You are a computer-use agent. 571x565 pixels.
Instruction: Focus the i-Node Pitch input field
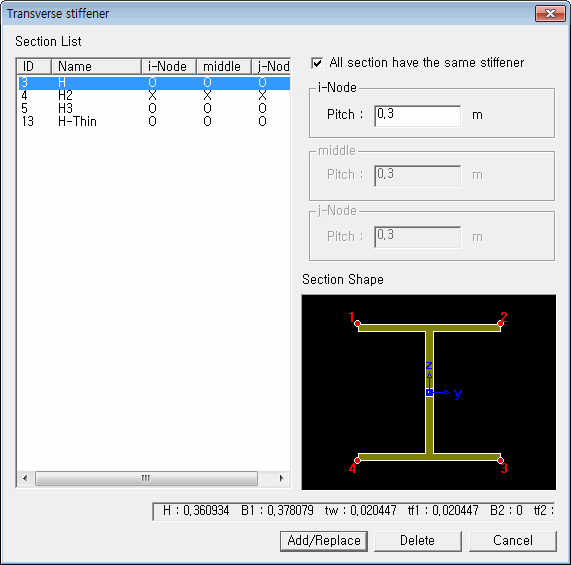[417, 116]
